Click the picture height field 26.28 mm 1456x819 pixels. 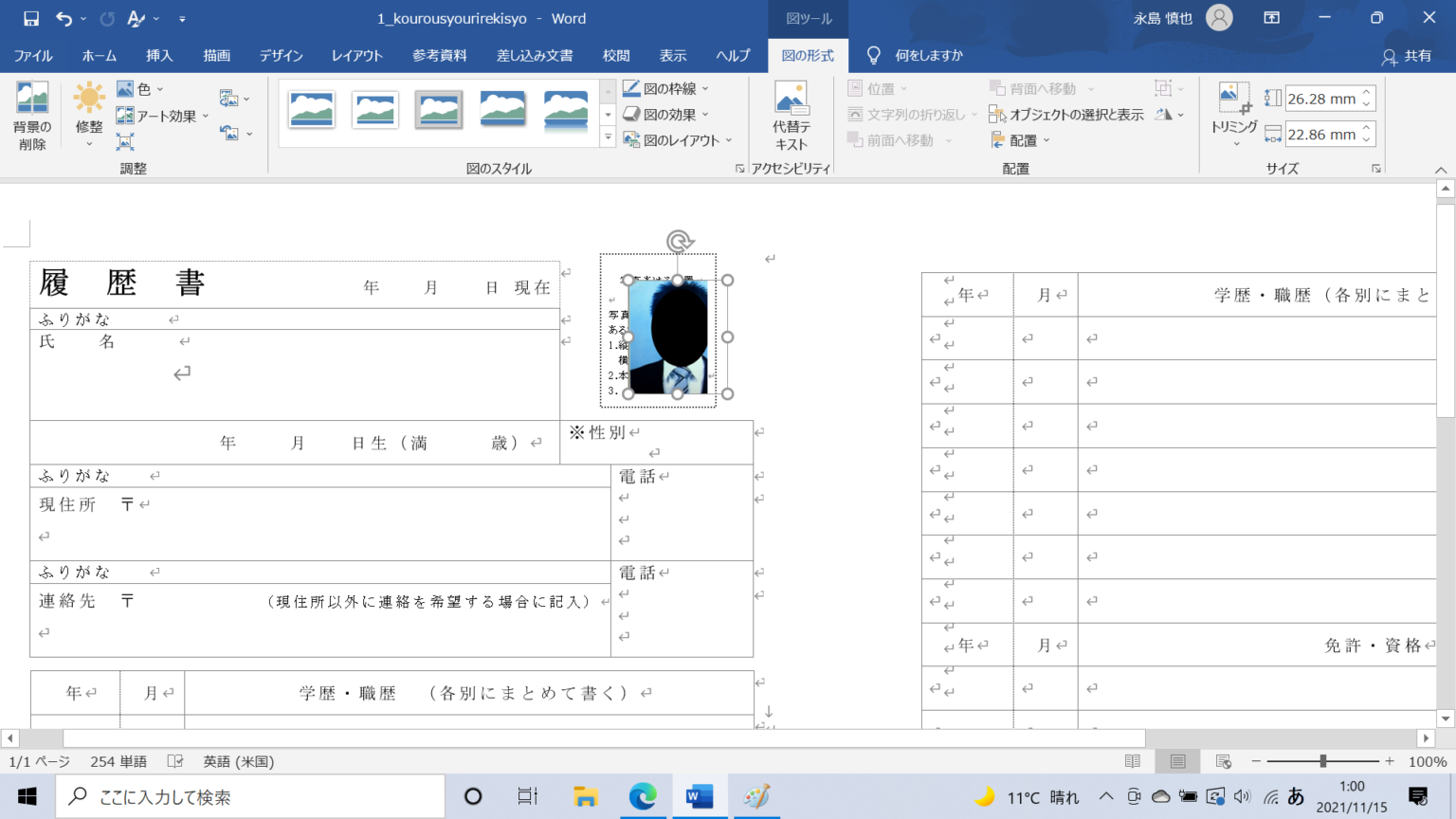pos(1323,99)
